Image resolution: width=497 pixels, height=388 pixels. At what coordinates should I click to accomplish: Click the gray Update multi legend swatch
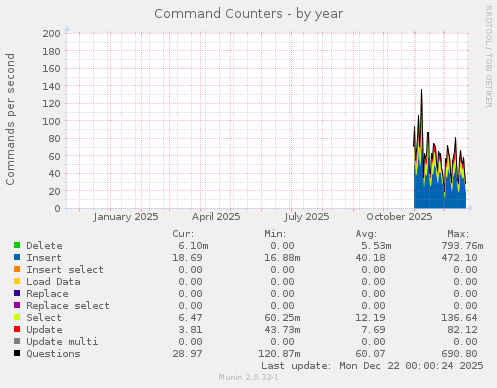tap(17, 341)
